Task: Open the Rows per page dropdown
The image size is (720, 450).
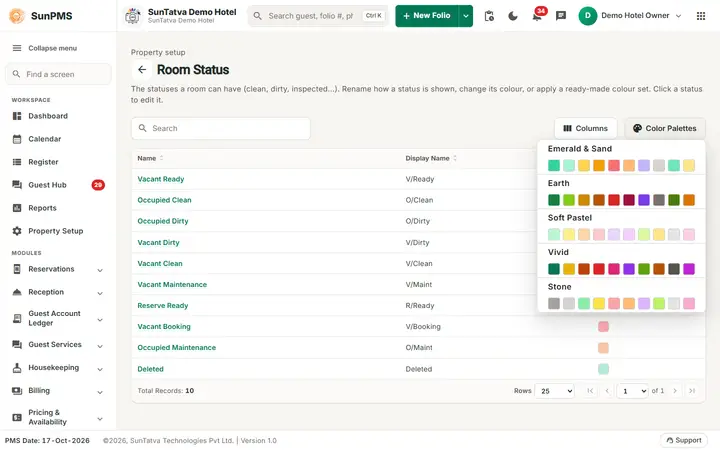Action: 555,391
